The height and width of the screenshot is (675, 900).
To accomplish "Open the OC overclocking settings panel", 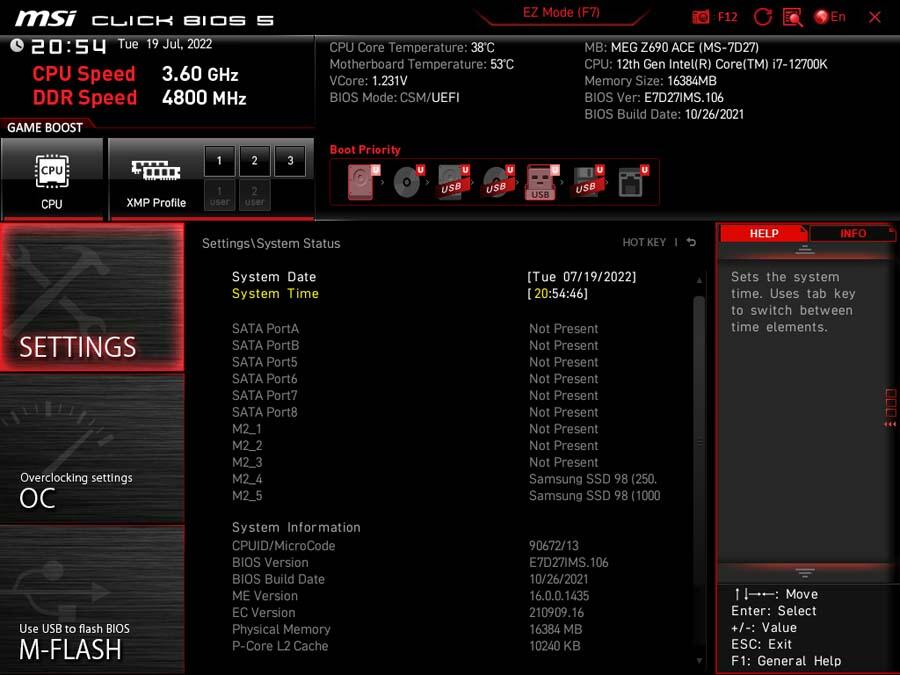I will pos(92,449).
